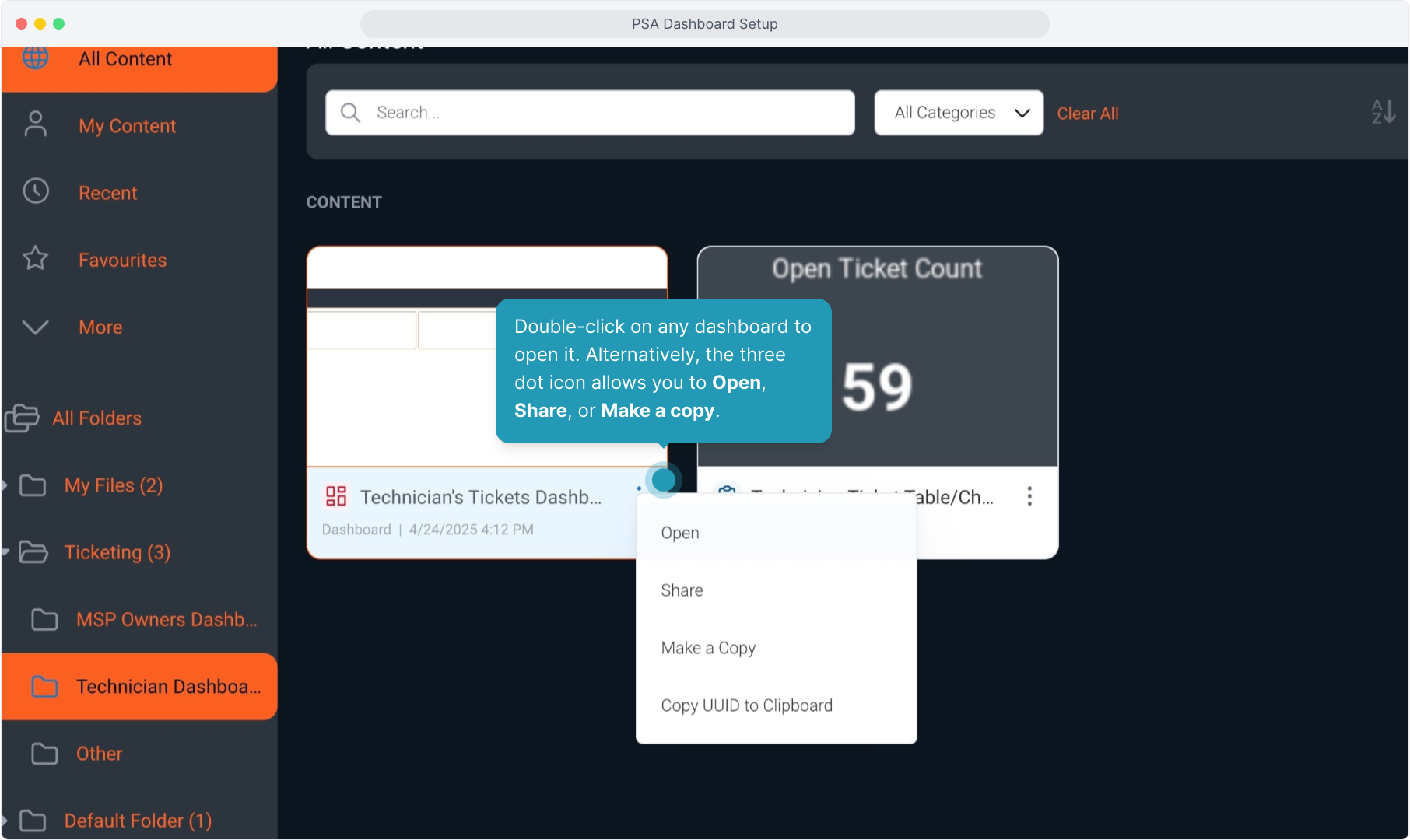Viewport: 1410px width, 840px height.
Task: Select Make a Copy menu option
Action: (777, 648)
